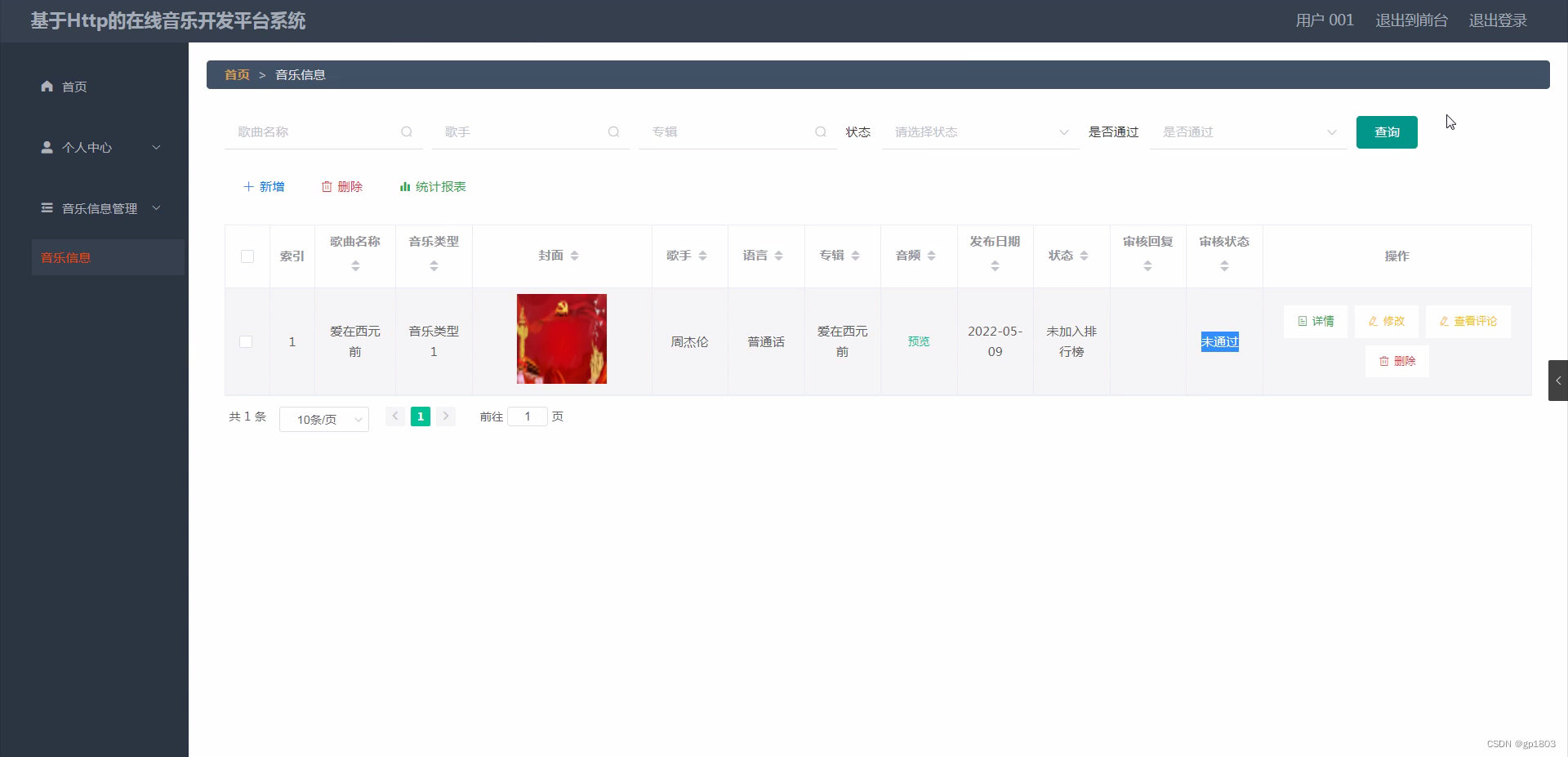Sort table by 审核回复 column

[x=1147, y=265]
